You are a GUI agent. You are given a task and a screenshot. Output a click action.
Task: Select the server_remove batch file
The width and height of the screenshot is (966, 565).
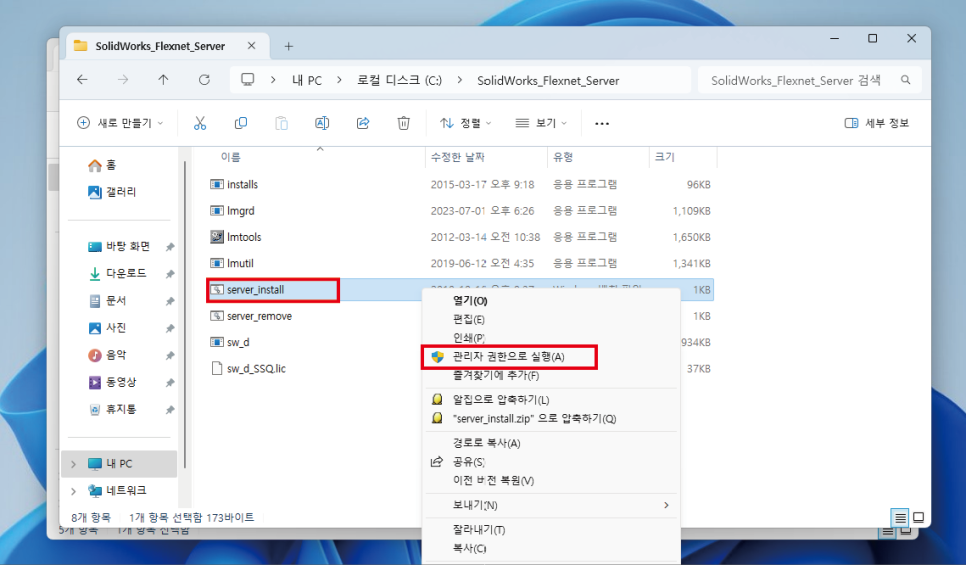point(259,316)
